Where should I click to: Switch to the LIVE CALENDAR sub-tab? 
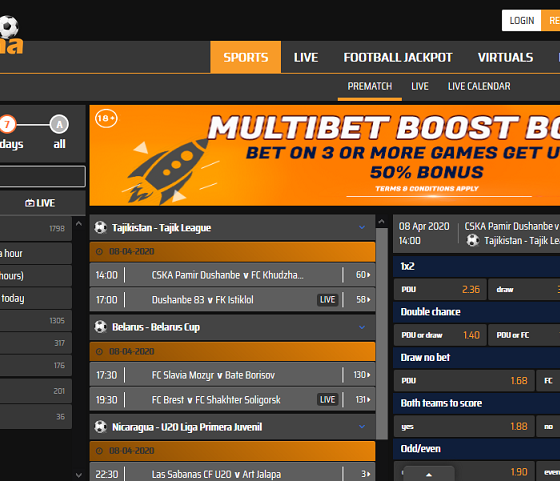(479, 86)
